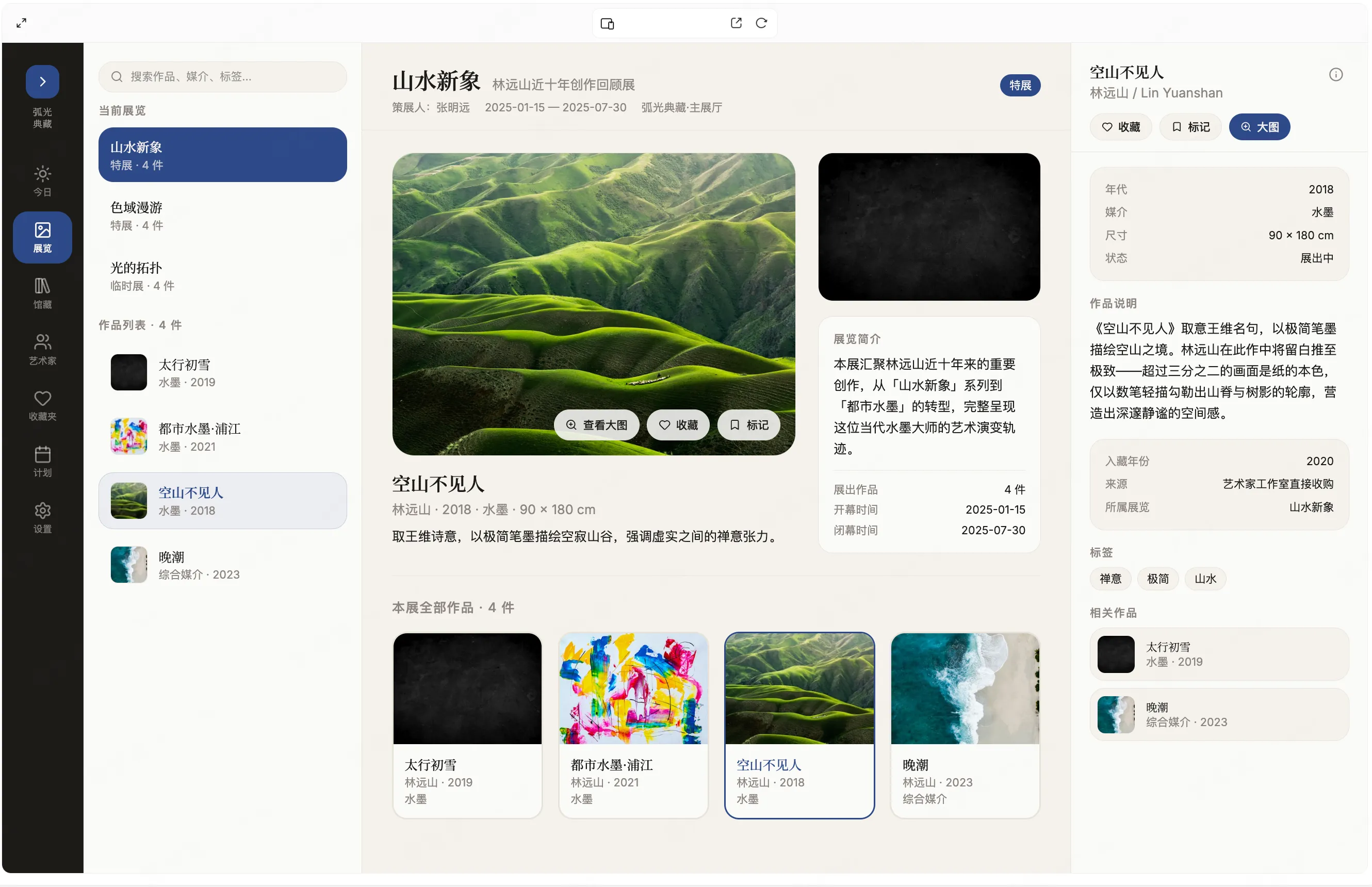This screenshot has width=1372, height=887.
Task: Toggle 收藏 in the detail panel
Action: click(1120, 127)
